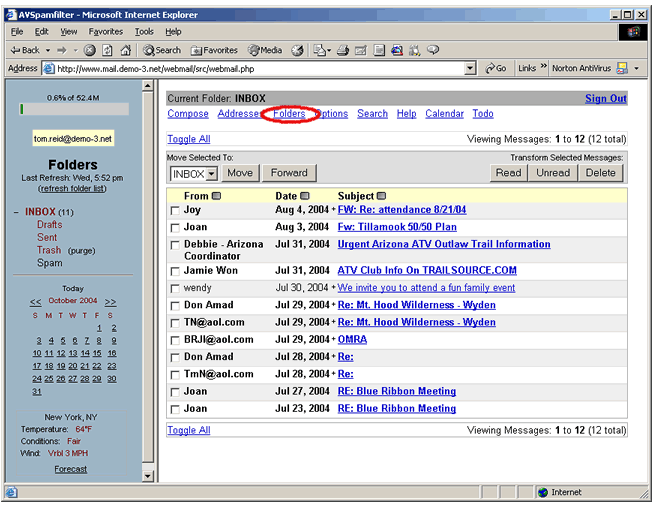Check the box for Joy's message

click(x=175, y=211)
